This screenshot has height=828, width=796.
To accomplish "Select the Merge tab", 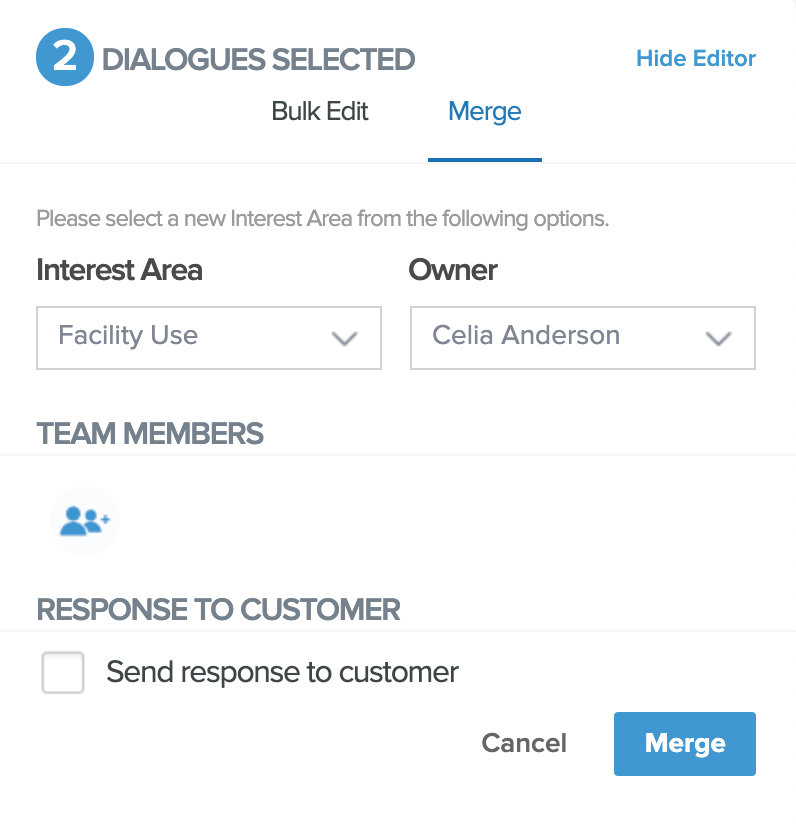I will (485, 111).
